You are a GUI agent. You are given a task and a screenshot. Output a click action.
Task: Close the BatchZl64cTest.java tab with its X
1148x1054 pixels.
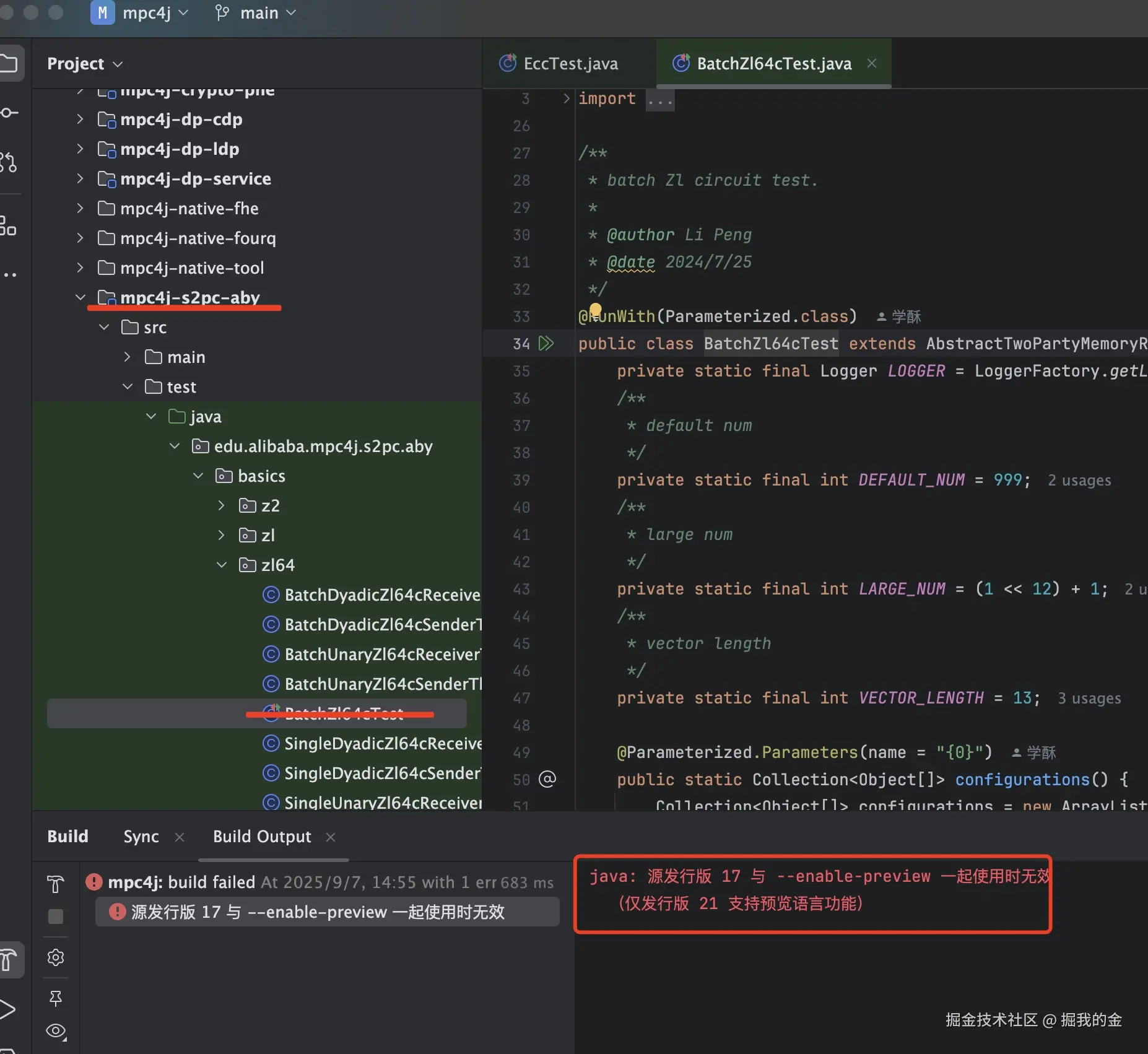click(872, 63)
